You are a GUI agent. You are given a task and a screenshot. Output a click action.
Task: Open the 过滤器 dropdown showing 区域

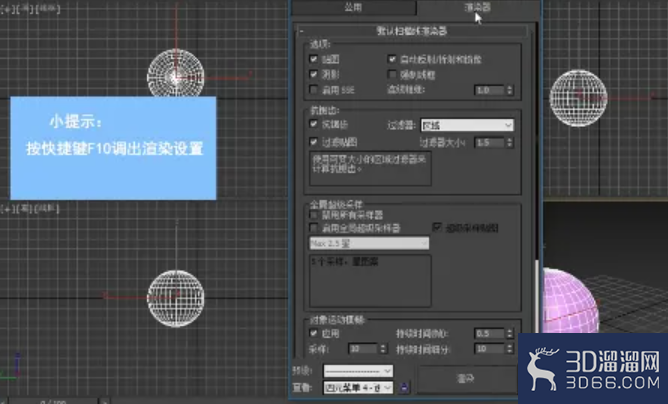click(467, 125)
